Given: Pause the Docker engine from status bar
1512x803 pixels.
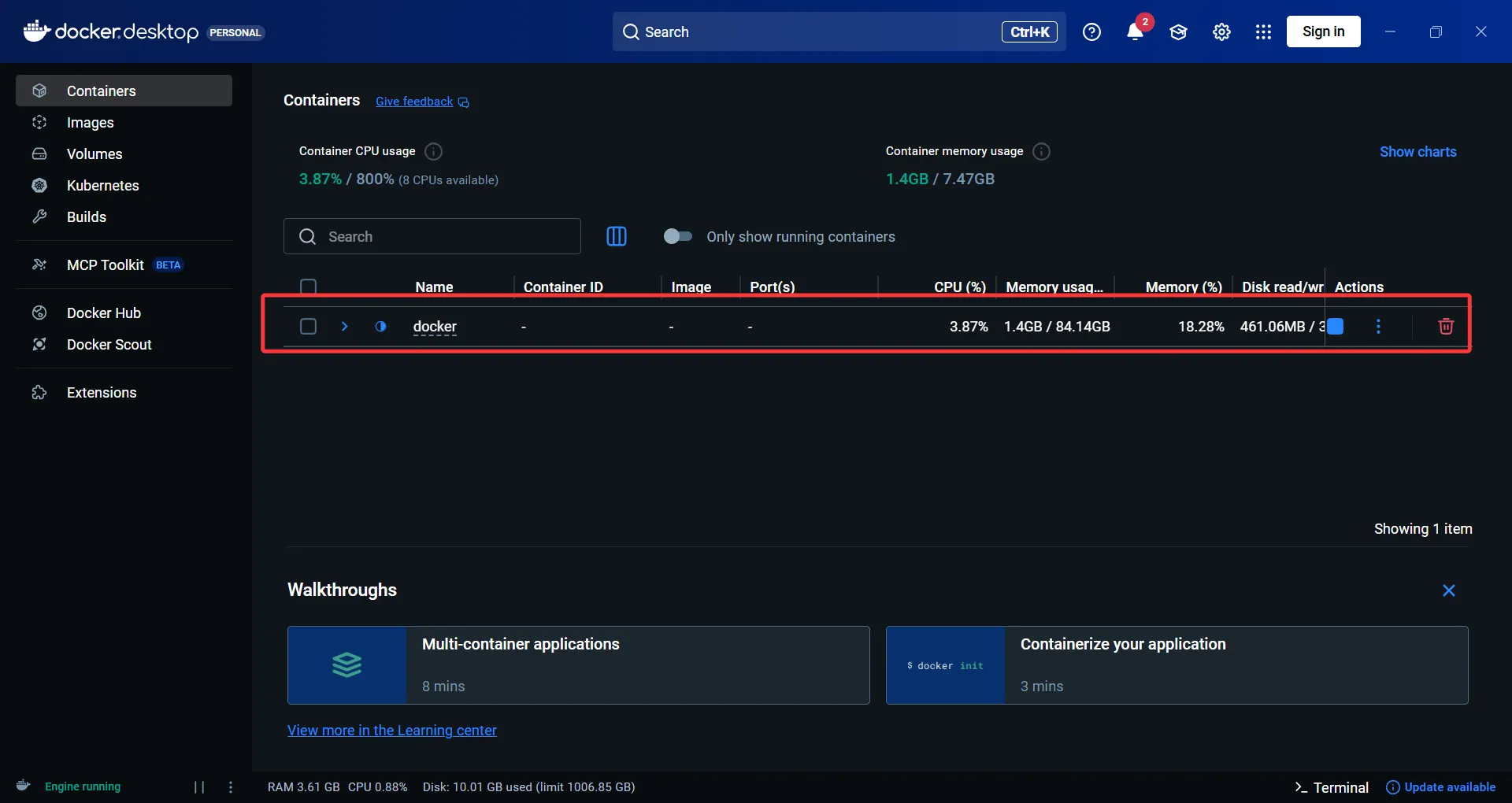Looking at the screenshot, I should tap(199, 786).
